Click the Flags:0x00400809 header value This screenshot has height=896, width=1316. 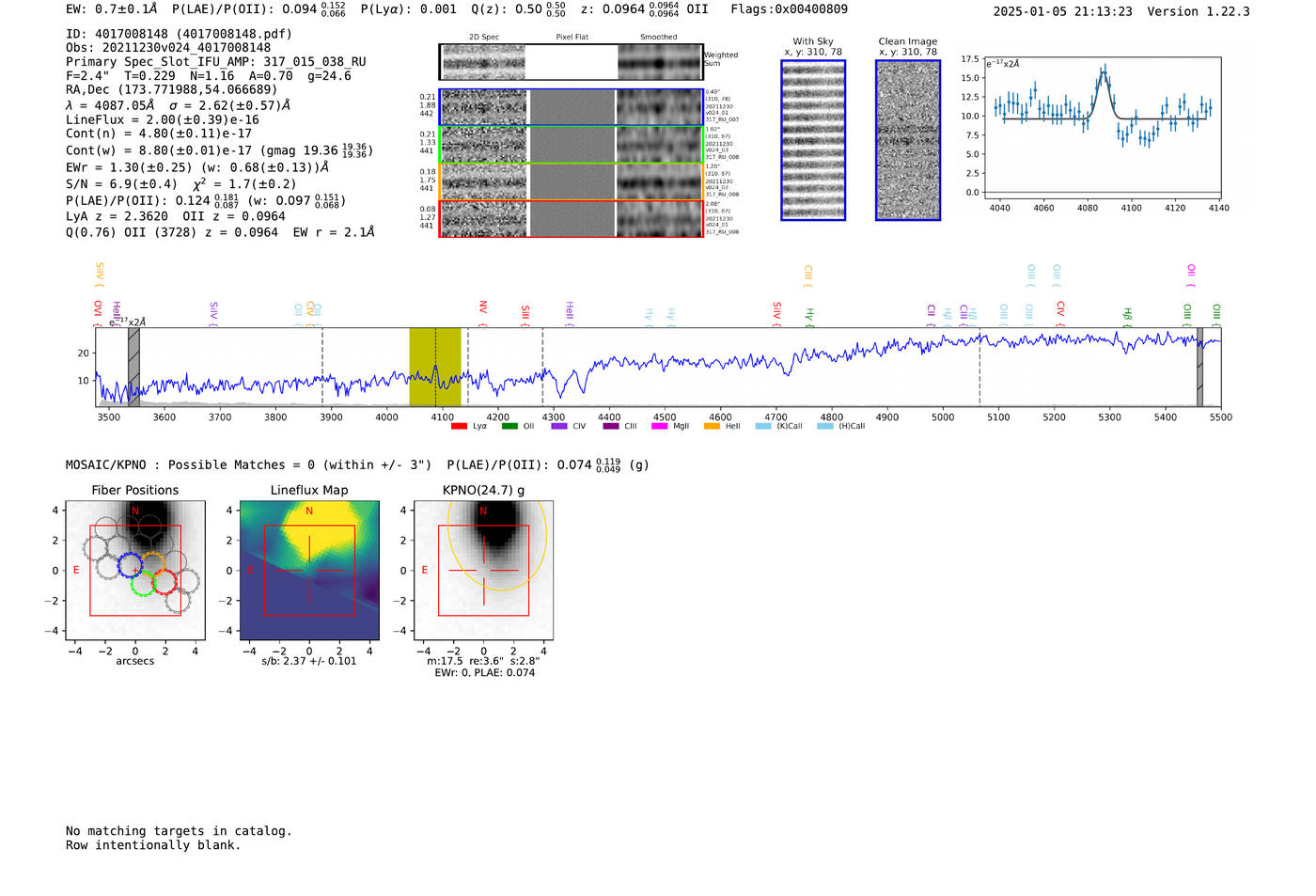point(789,9)
